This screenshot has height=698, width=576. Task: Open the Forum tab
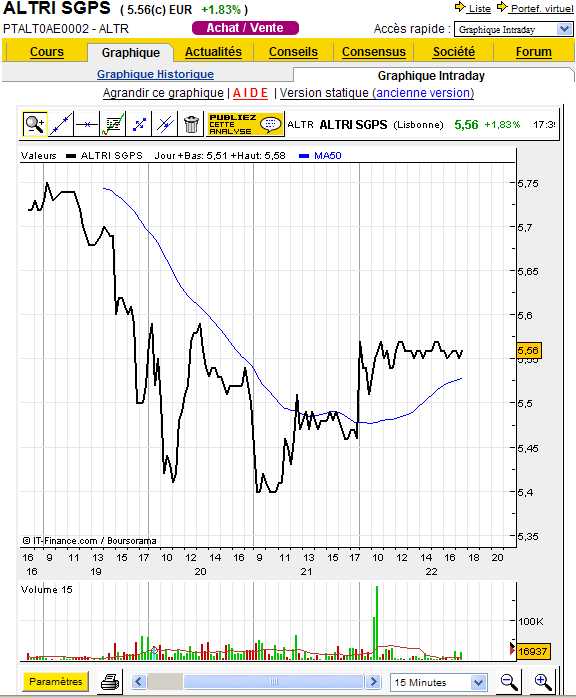(533, 52)
